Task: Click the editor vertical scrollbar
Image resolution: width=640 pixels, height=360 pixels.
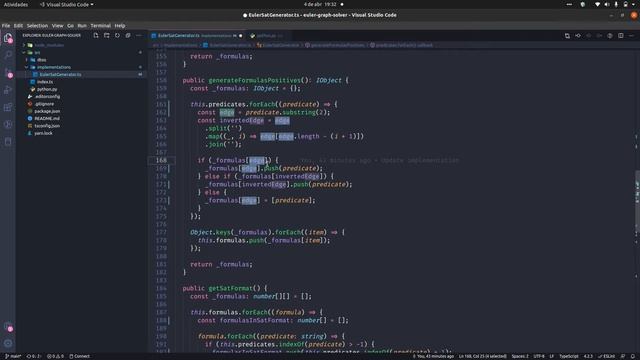Action: click(637, 200)
